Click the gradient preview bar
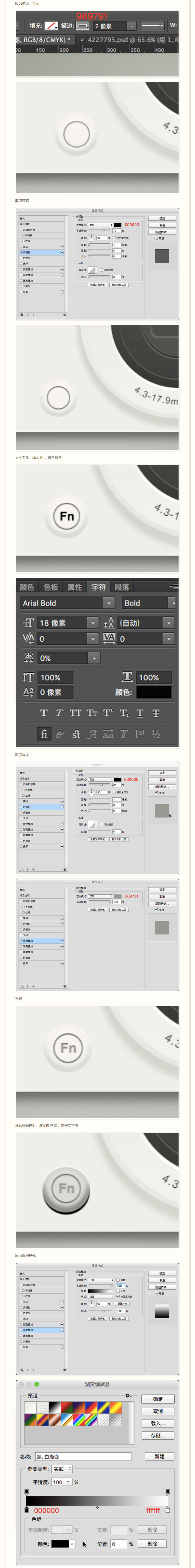 tap(97, 1501)
